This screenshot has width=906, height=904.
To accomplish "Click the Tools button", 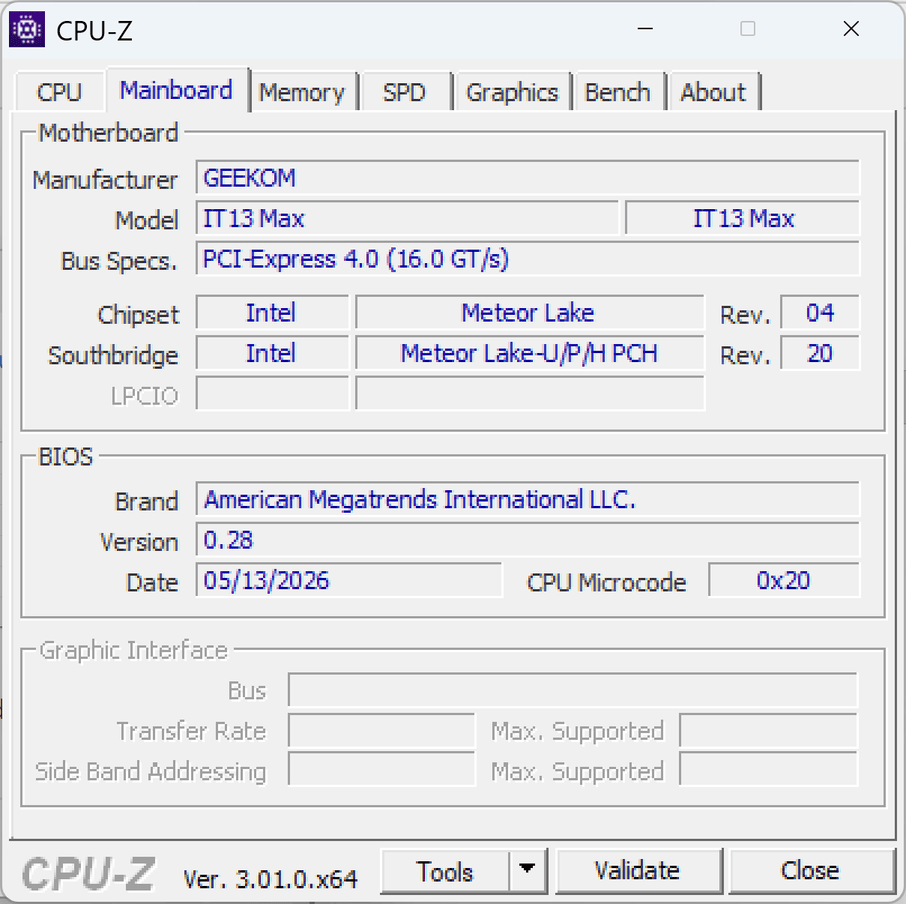I will (x=445, y=871).
